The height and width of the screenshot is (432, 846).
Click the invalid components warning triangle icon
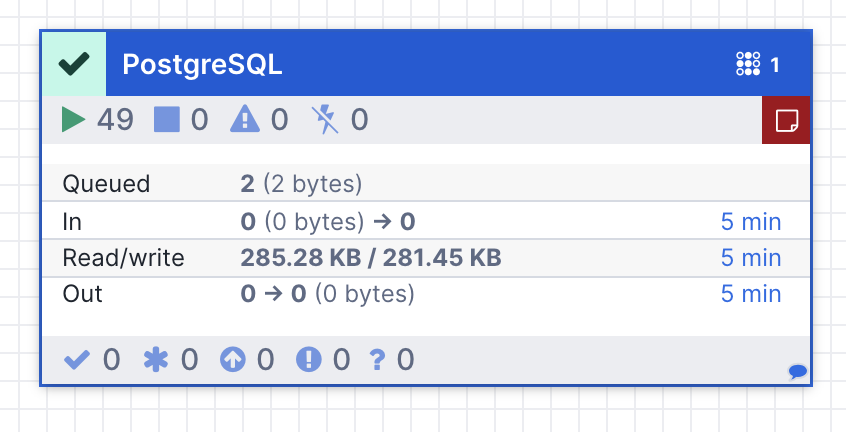click(245, 120)
